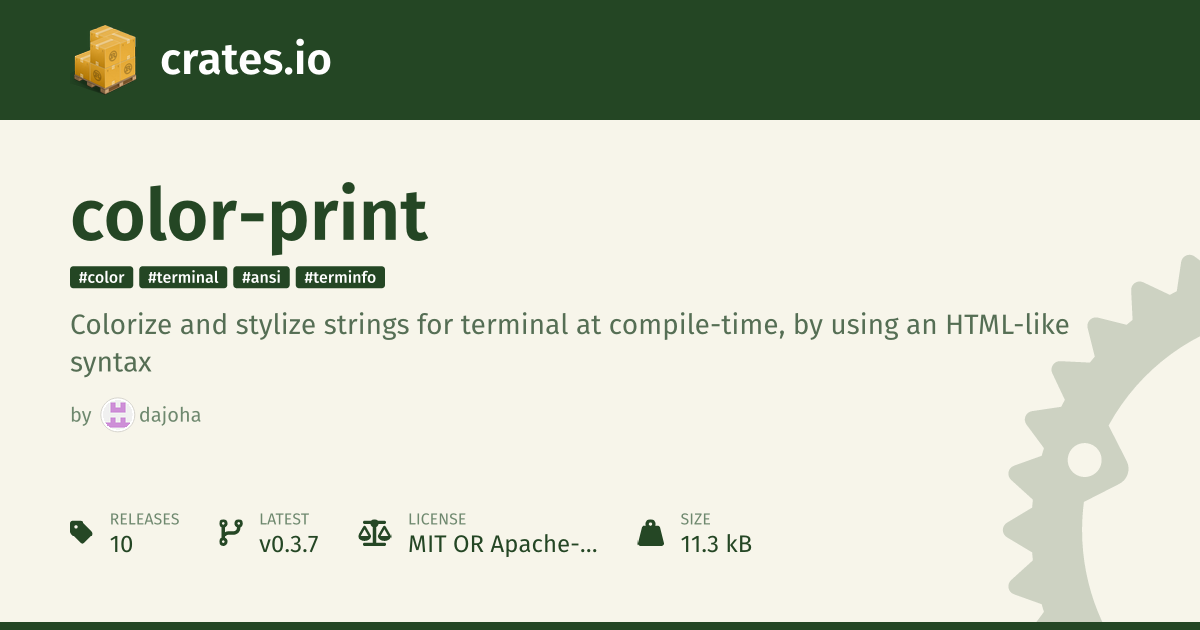Click the MIT OR Apache license text
The width and height of the screenshot is (1200, 630).
tap(502, 544)
